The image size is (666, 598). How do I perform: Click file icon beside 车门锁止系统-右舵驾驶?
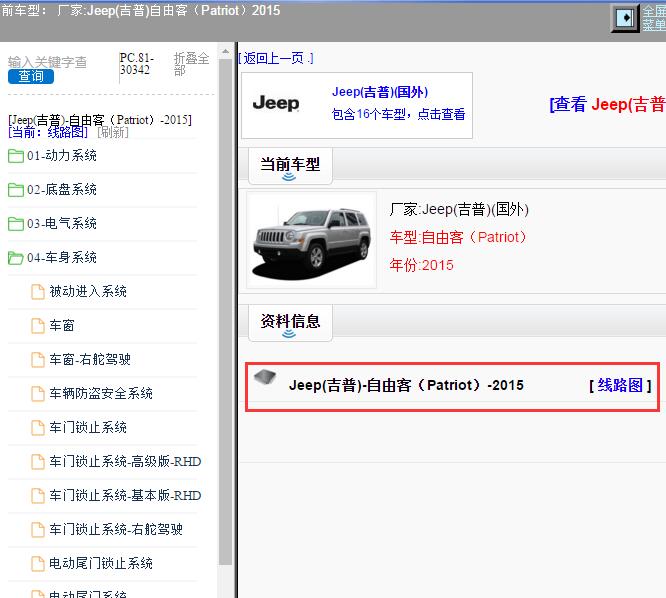[38, 530]
